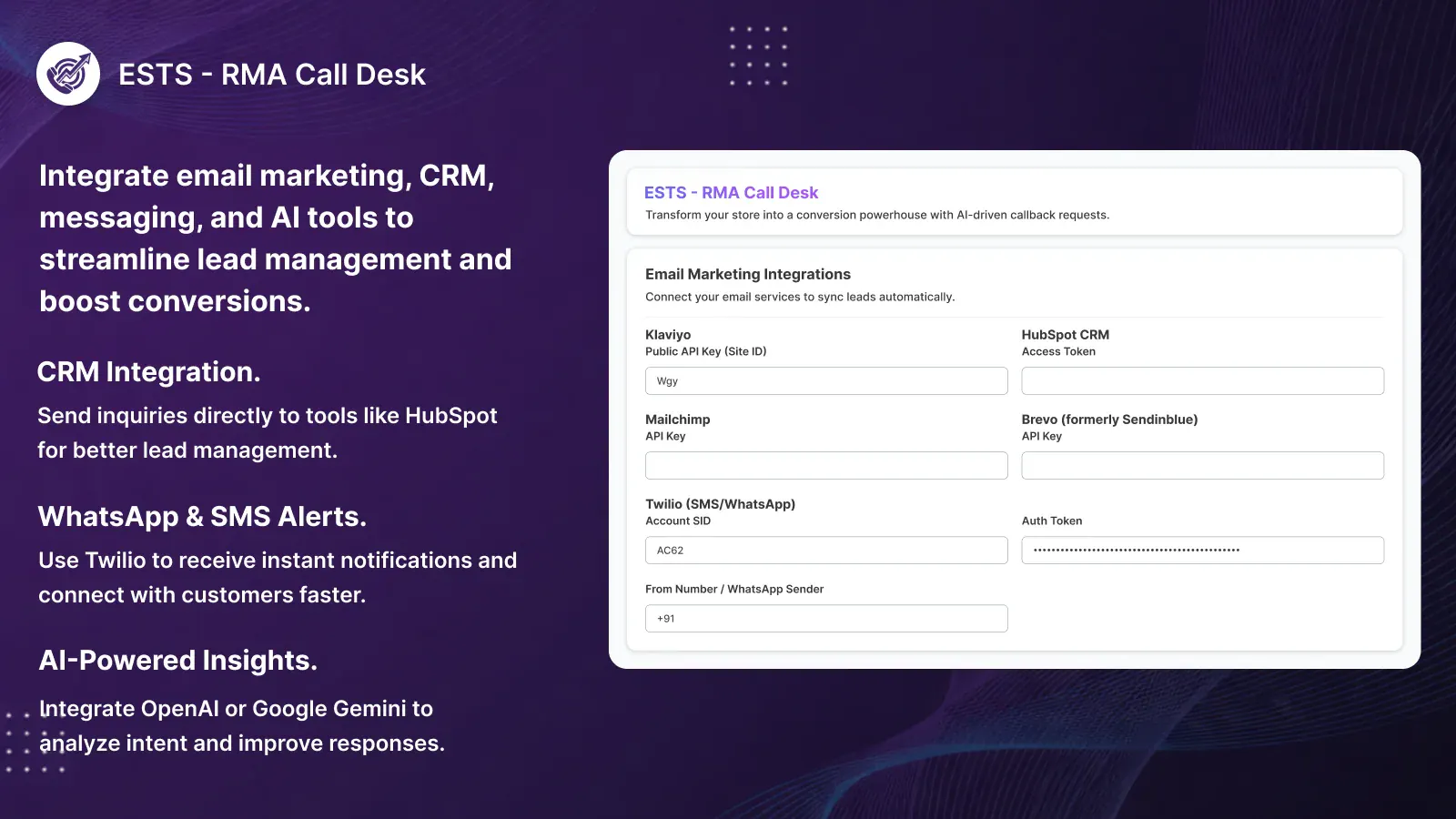
Task: Click the 'AI-Powered Insights.' heading
Action: [x=178, y=661]
